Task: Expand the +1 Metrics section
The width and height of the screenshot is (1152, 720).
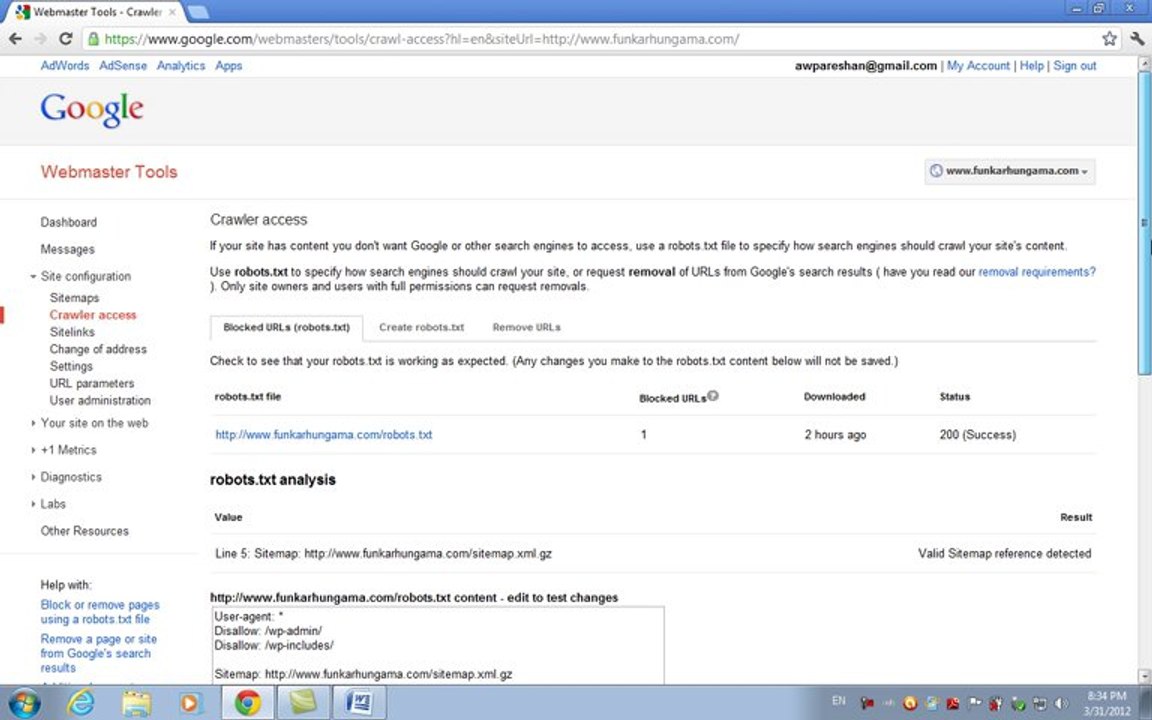Action: (x=33, y=450)
